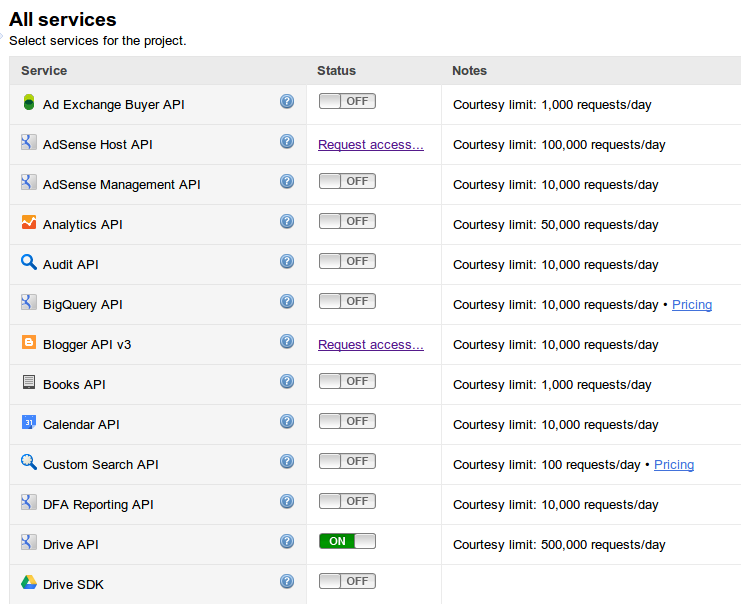
Task: Click the BigQuery API service name
Action: (83, 305)
